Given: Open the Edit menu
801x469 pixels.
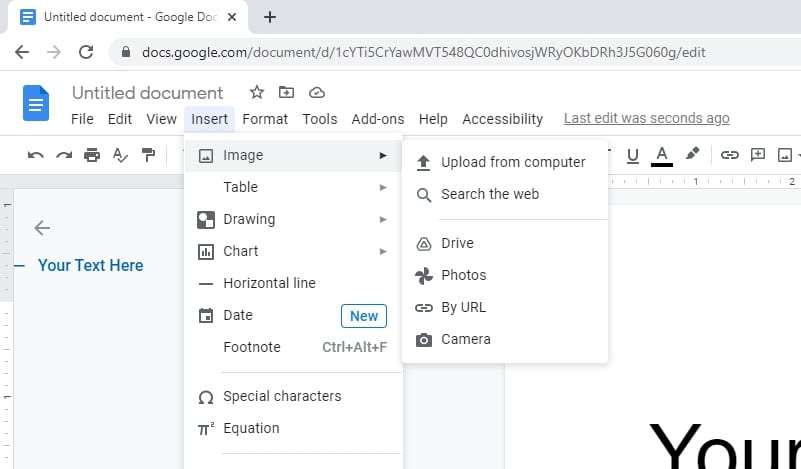Looking at the screenshot, I should (120, 119).
